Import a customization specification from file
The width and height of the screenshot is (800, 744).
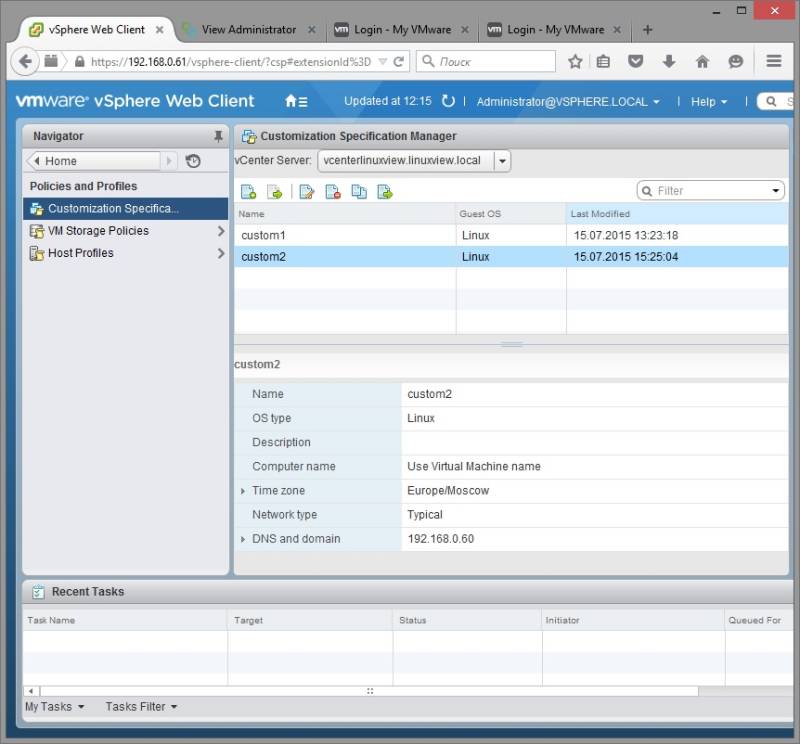coord(274,192)
